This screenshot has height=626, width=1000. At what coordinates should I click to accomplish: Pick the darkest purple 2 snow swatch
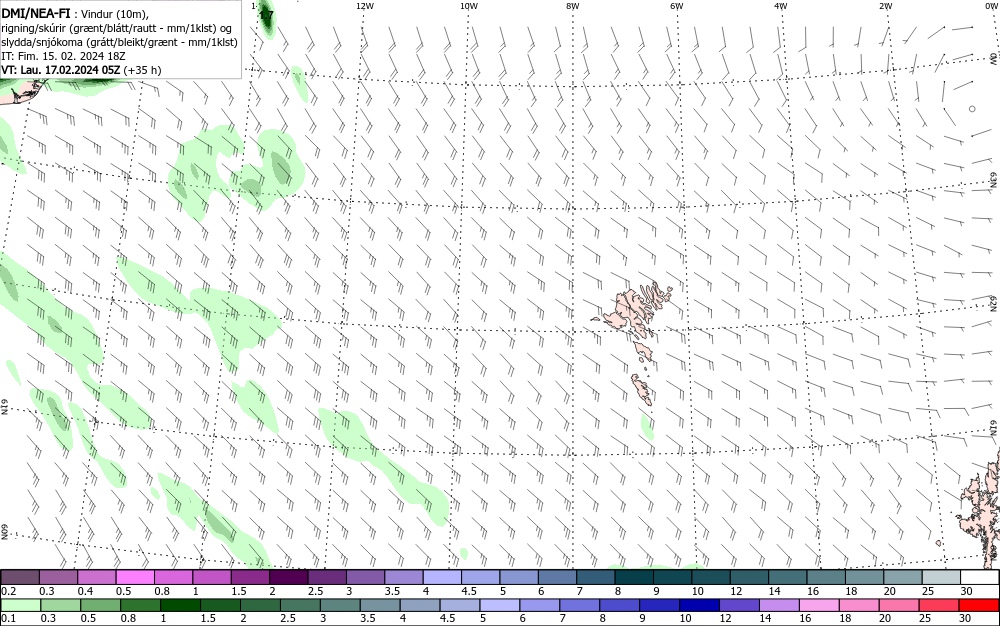tap(289, 578)
